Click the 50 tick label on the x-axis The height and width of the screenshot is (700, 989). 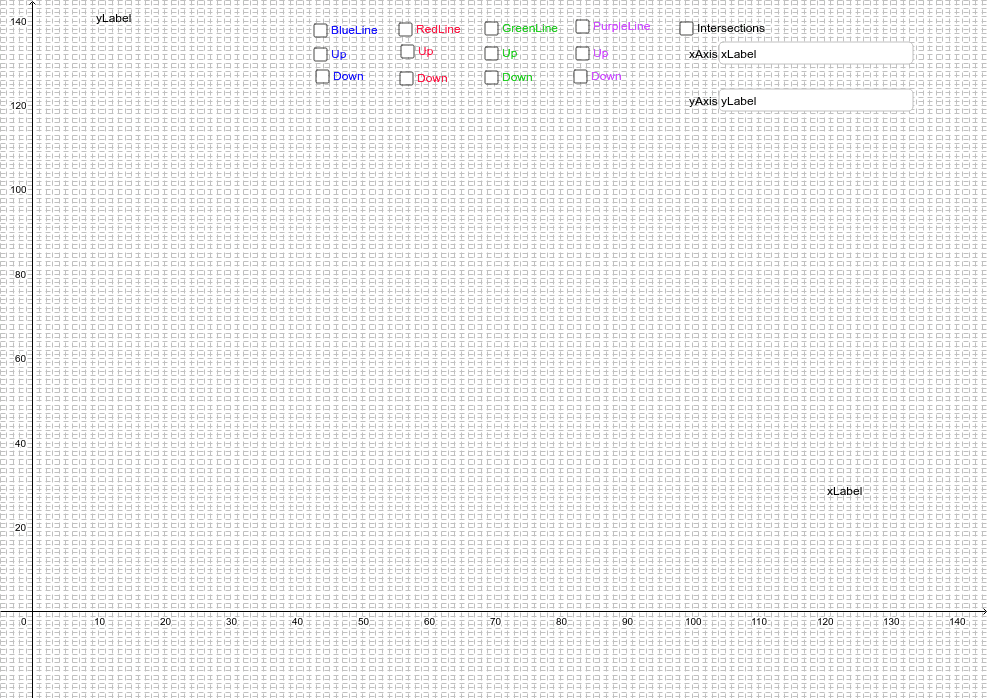click(x=363, y=622)
